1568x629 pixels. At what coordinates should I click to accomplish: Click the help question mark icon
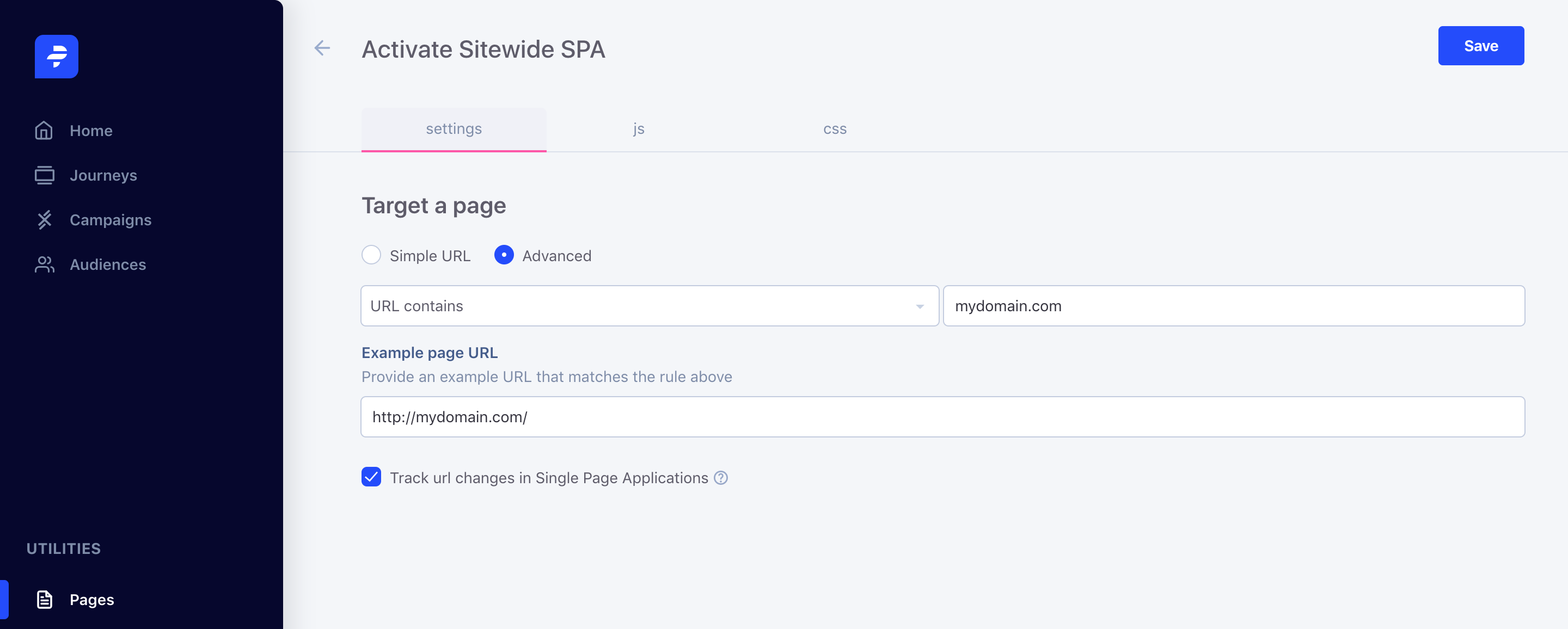pyautogui.click(x=721, y=478)
